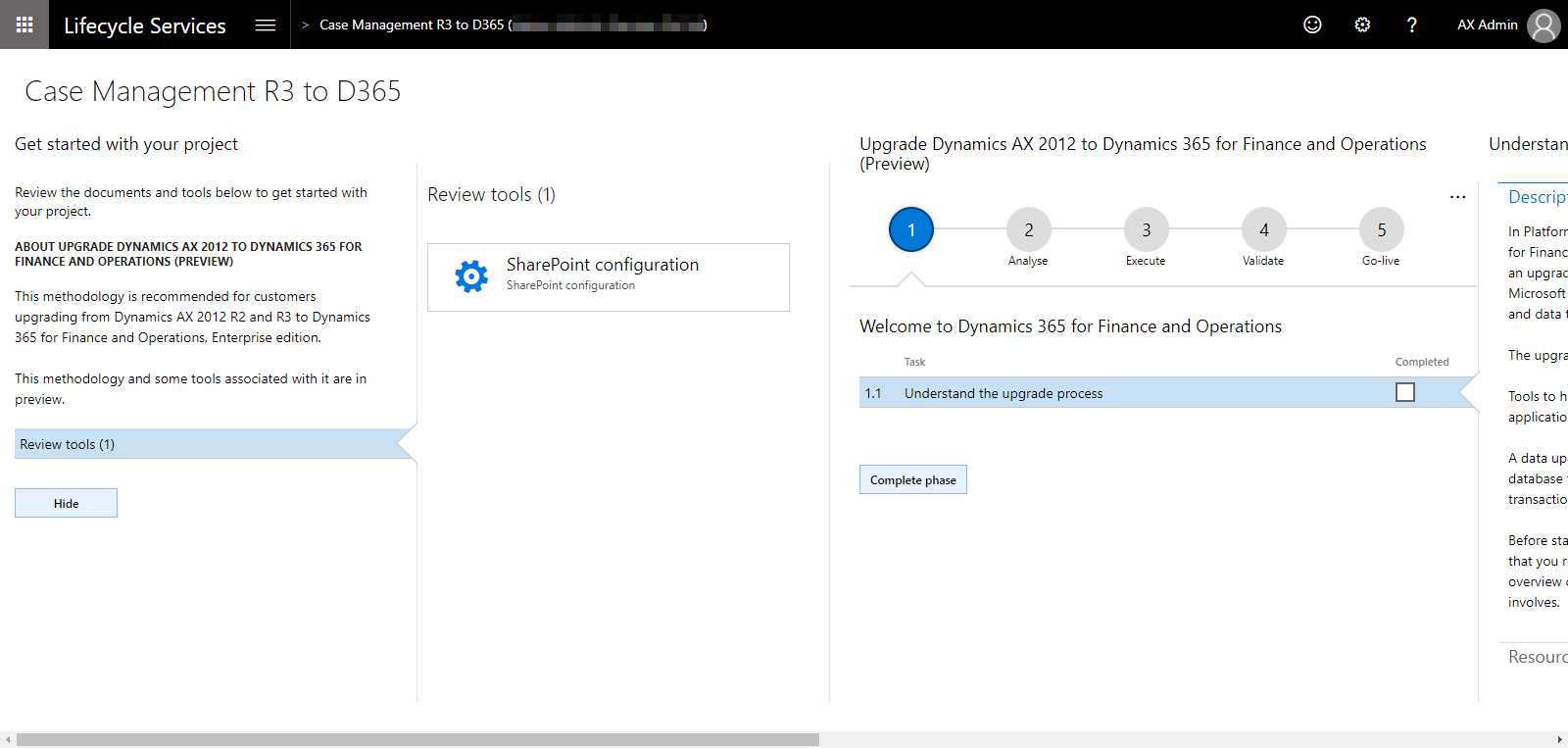Open the app launcher waffle icon
1568x748 pixels.
(24, 25)
